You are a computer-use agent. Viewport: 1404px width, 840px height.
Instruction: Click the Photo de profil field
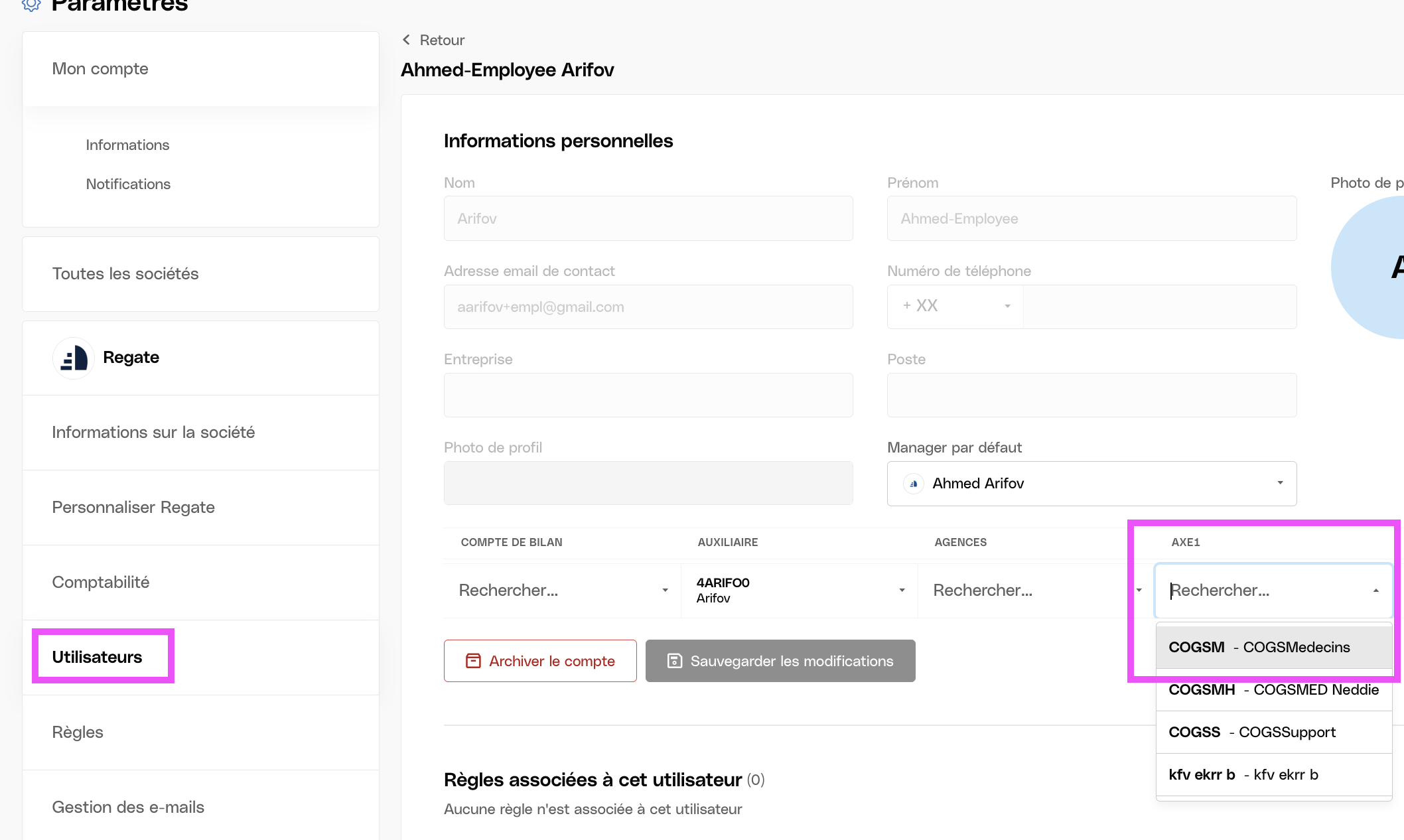click(648, 483)
